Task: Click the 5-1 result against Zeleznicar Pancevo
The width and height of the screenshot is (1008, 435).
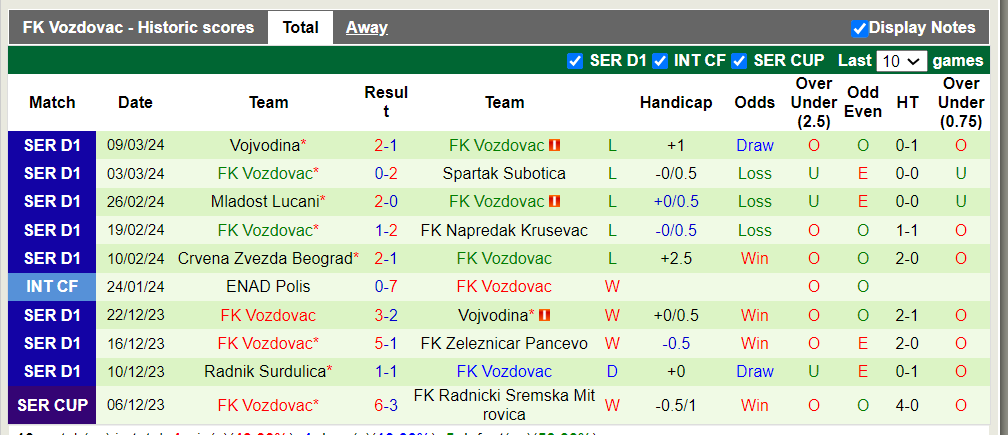Action: [x=386, y=344]
